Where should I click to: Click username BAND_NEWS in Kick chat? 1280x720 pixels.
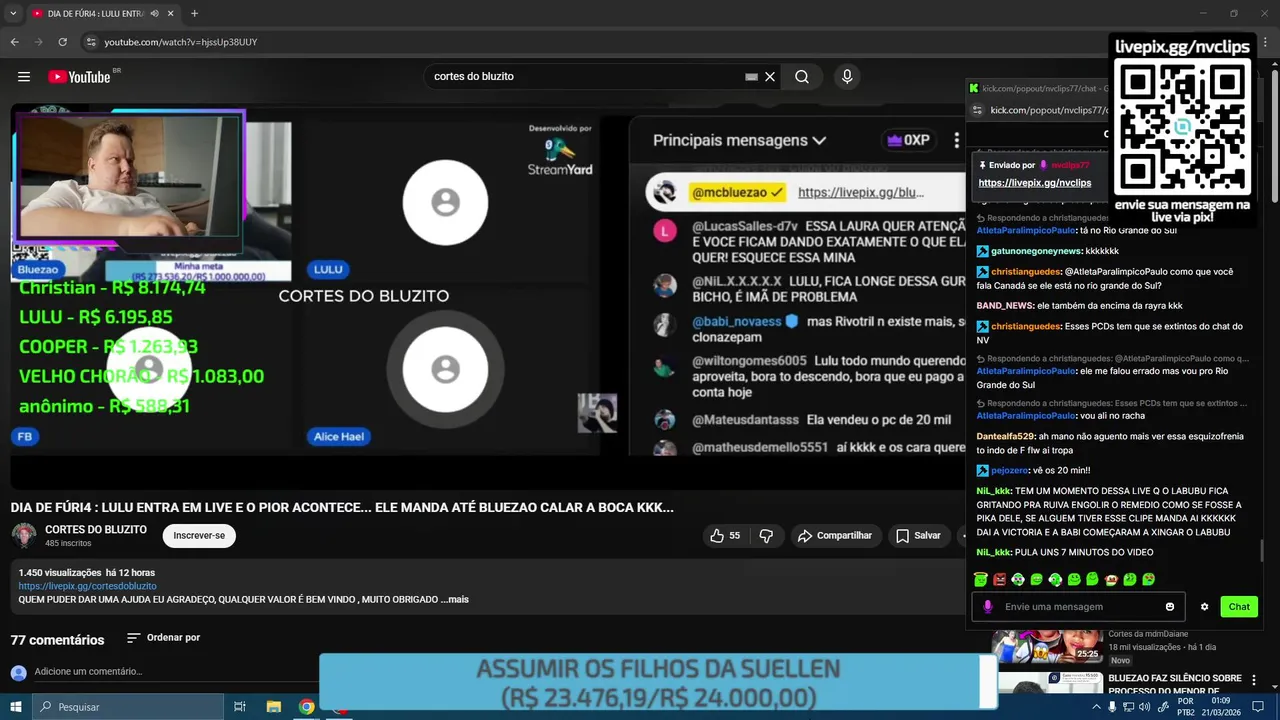(x=1004, y=306)
